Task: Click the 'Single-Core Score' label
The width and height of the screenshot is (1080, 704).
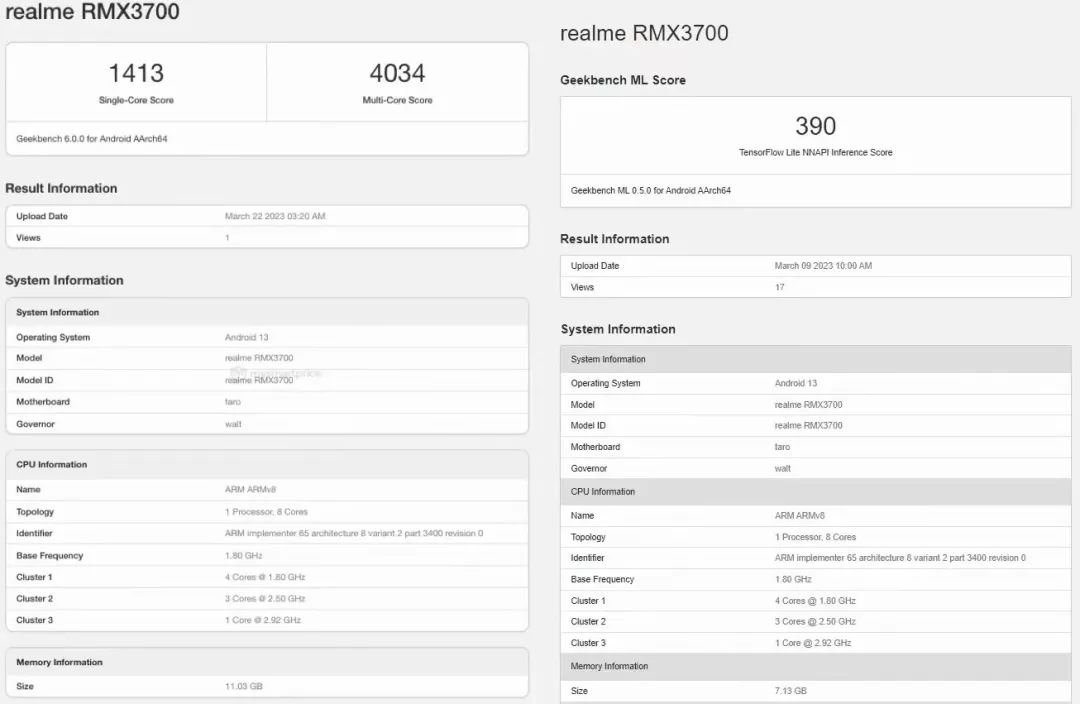Action: (136, 100)
